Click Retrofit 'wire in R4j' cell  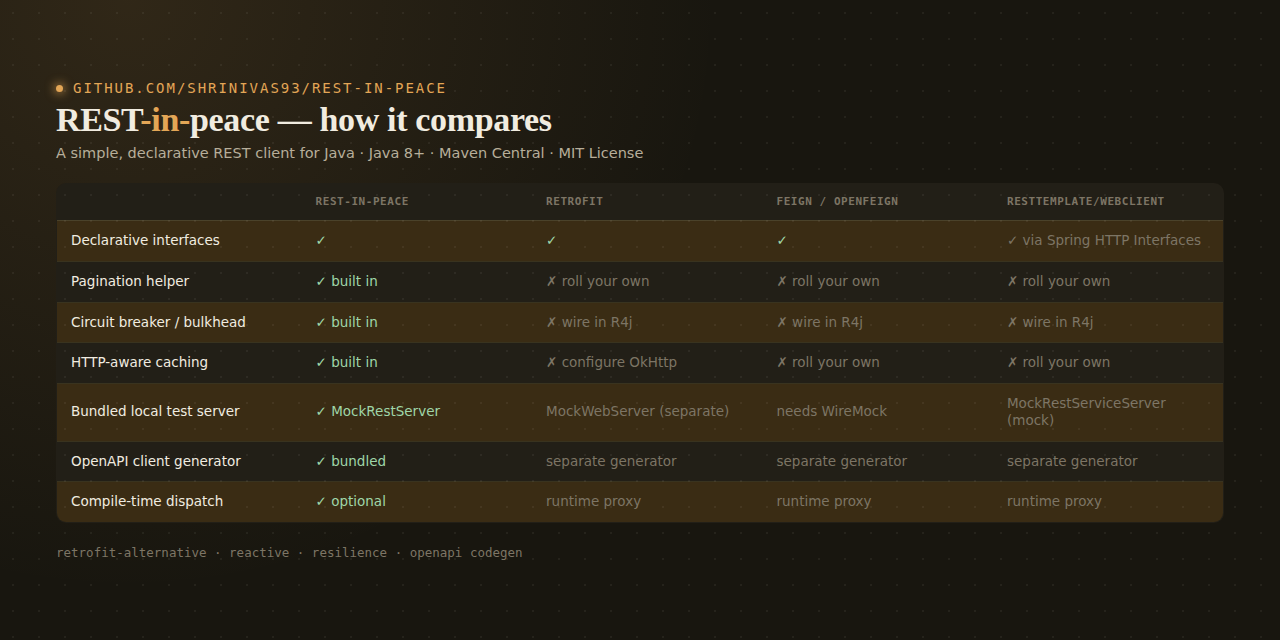(589, 322)
